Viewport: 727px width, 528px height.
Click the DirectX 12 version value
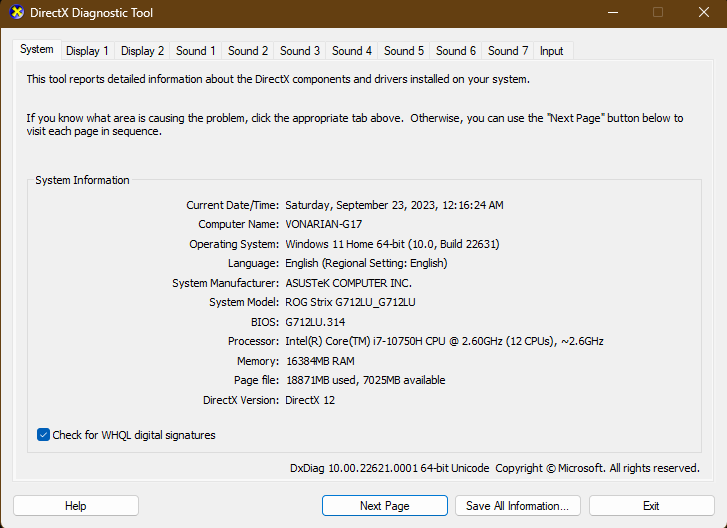click(x=310, y=400)
